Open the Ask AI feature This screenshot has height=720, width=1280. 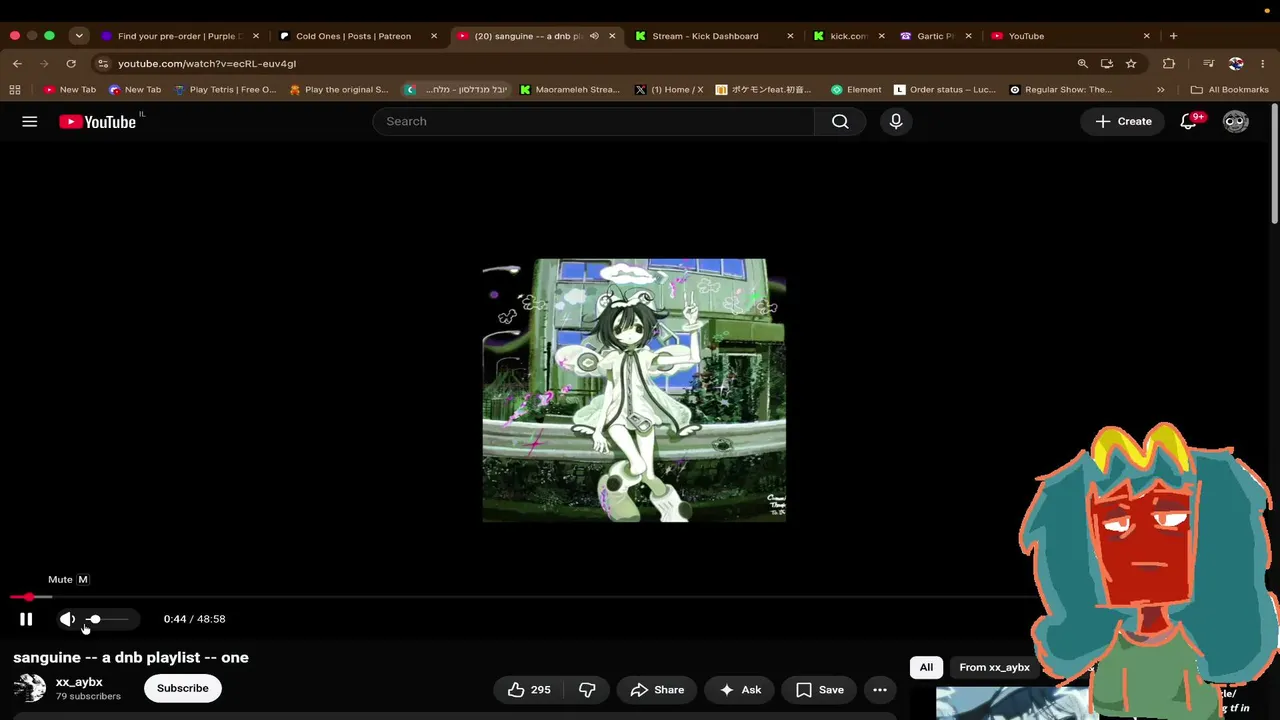click(x=740, y=690)
